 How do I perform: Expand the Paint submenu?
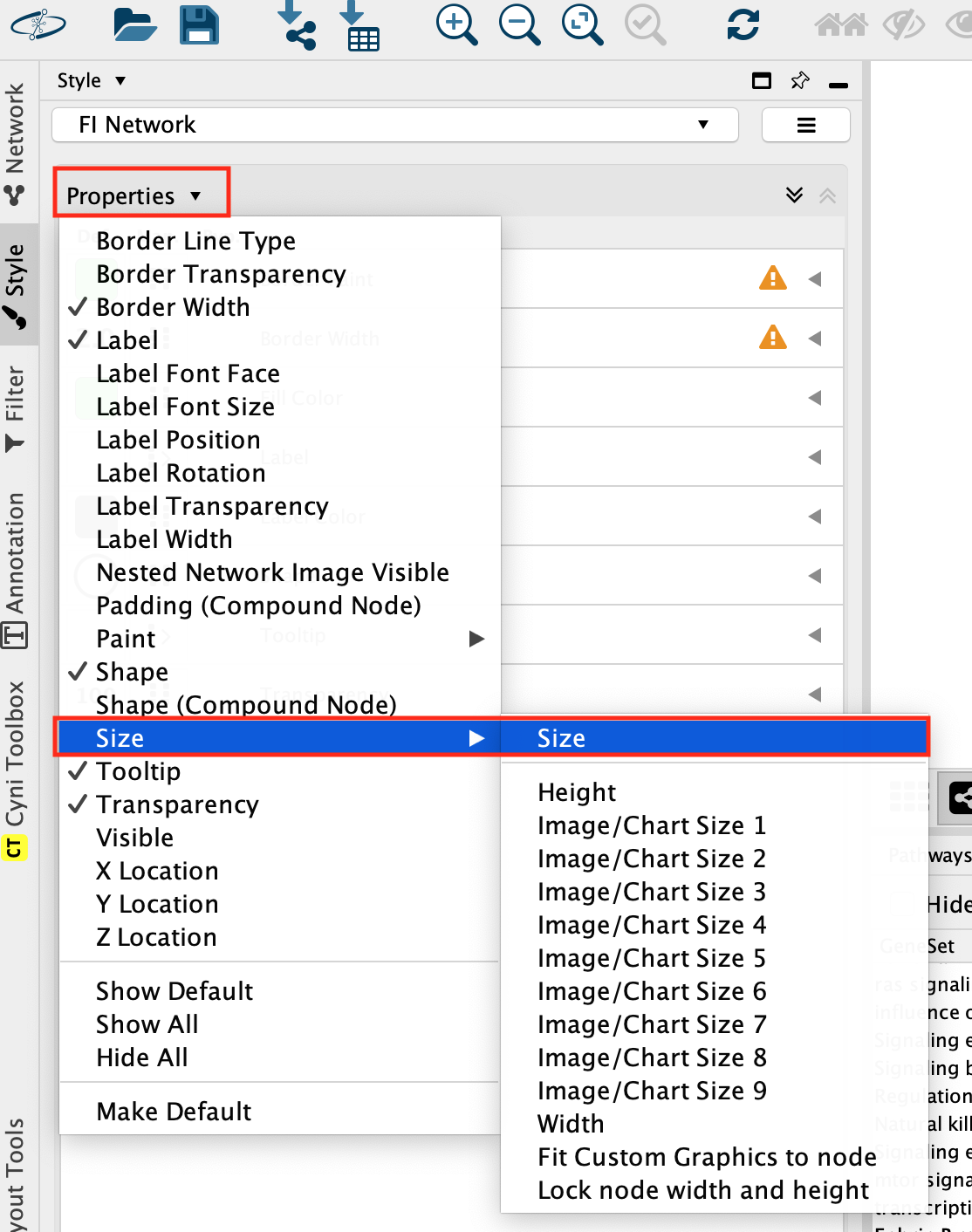(279, 639)
